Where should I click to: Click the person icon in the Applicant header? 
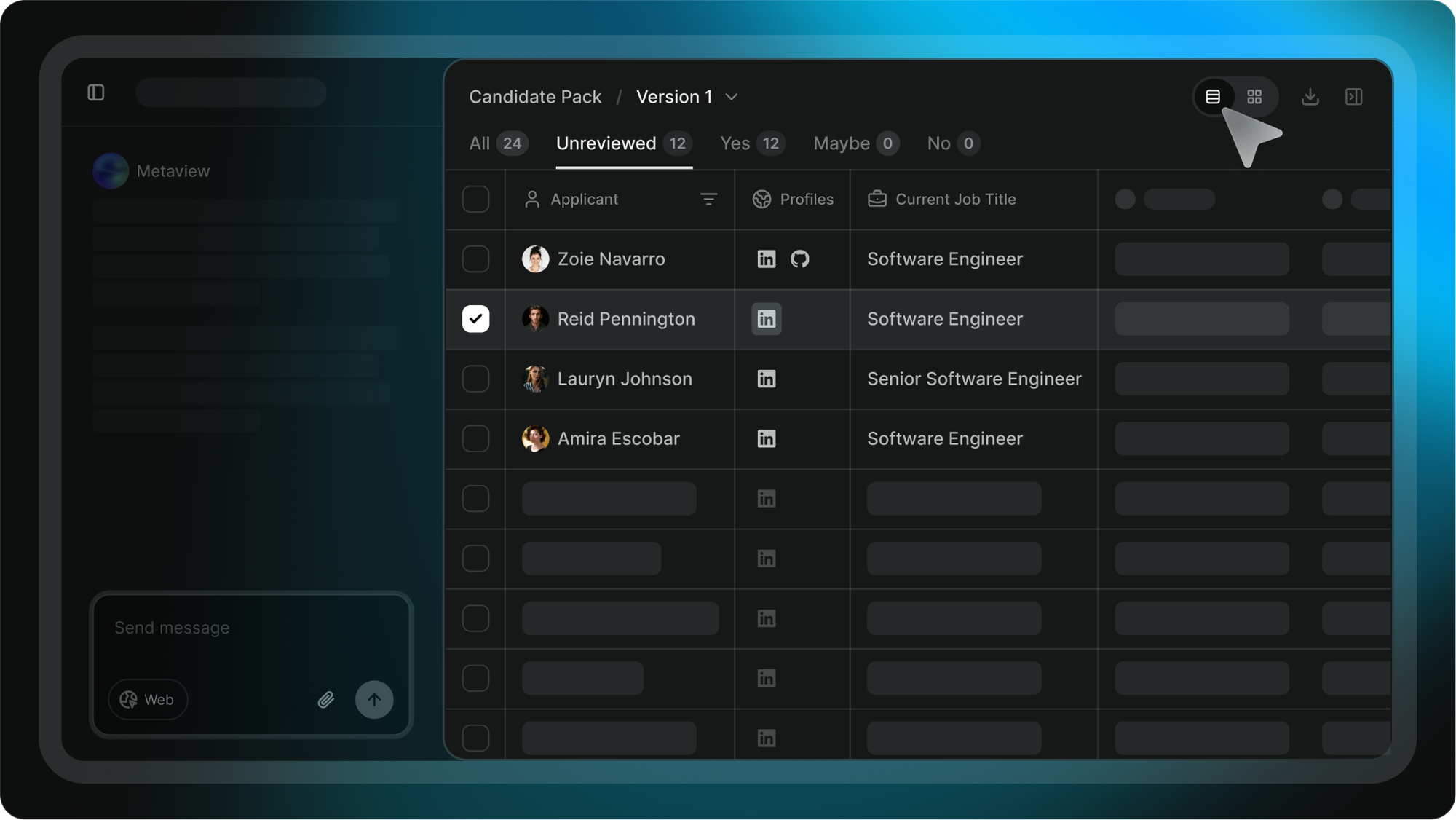click(x=532, y=199)
